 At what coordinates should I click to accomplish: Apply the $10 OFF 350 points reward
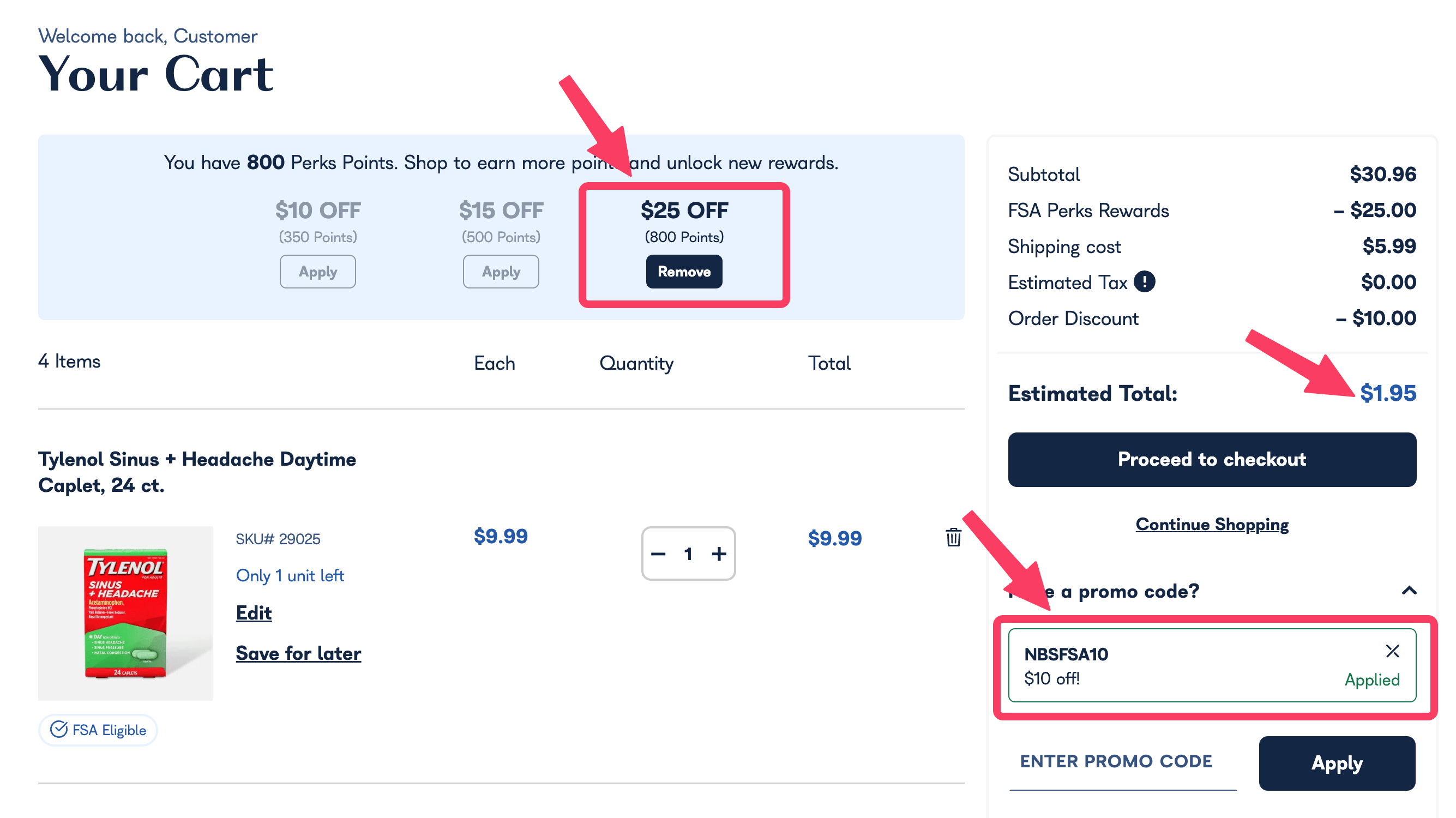(318, 272)
